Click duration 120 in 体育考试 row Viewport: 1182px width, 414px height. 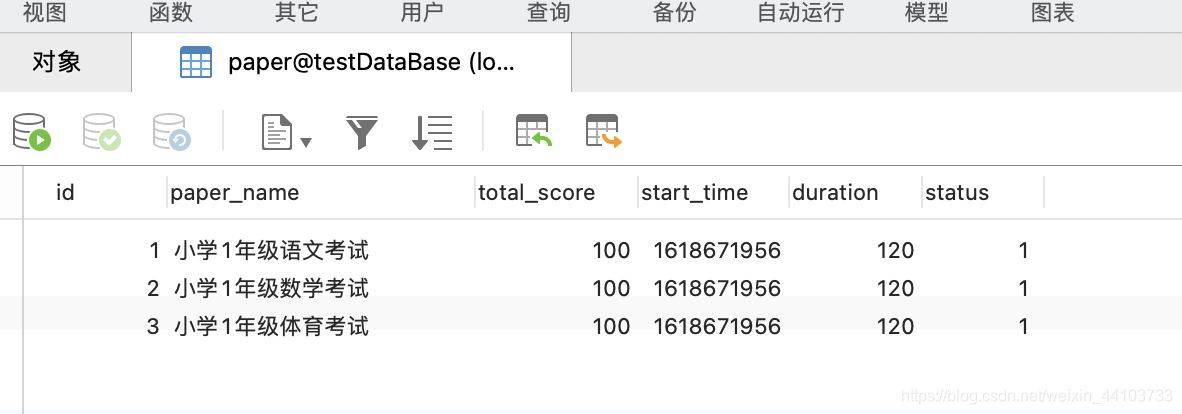[896, 327]
